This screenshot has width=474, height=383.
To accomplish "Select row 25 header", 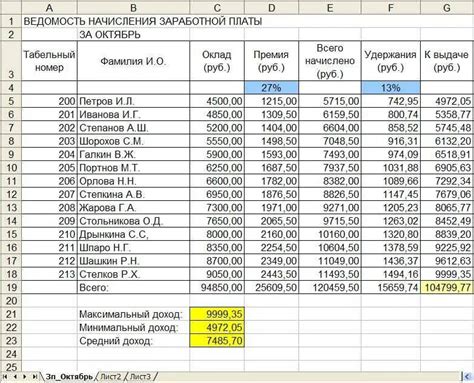I will pos(11,367).
